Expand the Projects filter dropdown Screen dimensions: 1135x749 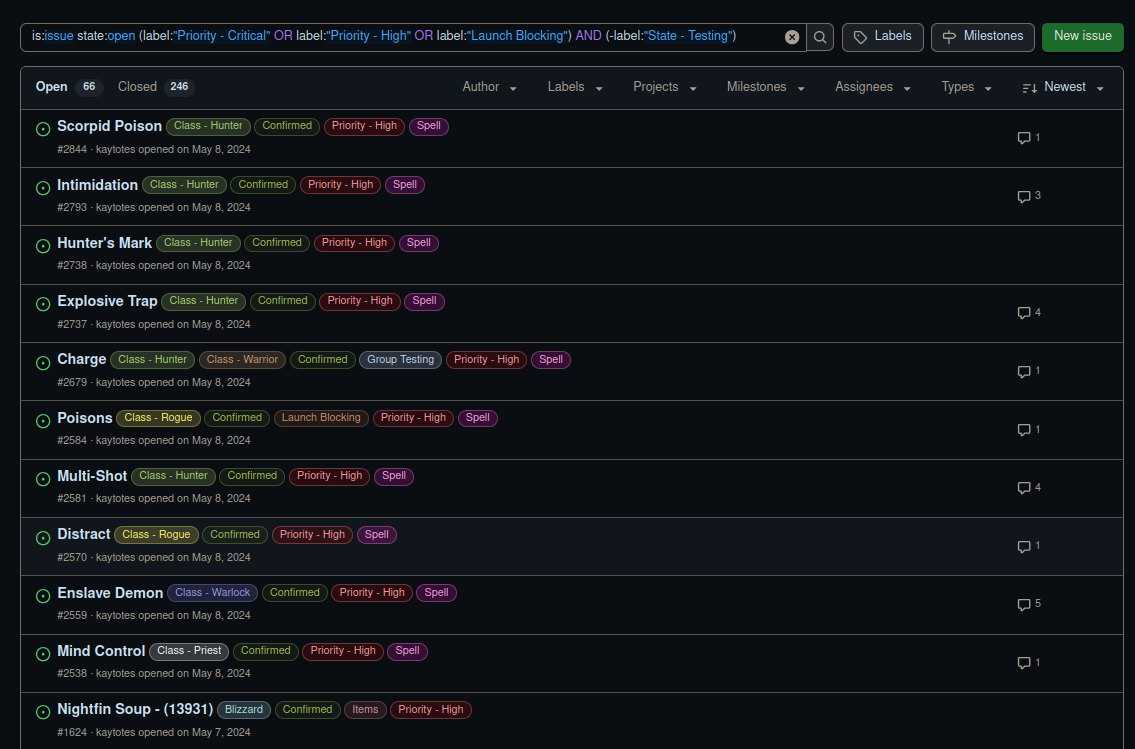click(664, 87)
